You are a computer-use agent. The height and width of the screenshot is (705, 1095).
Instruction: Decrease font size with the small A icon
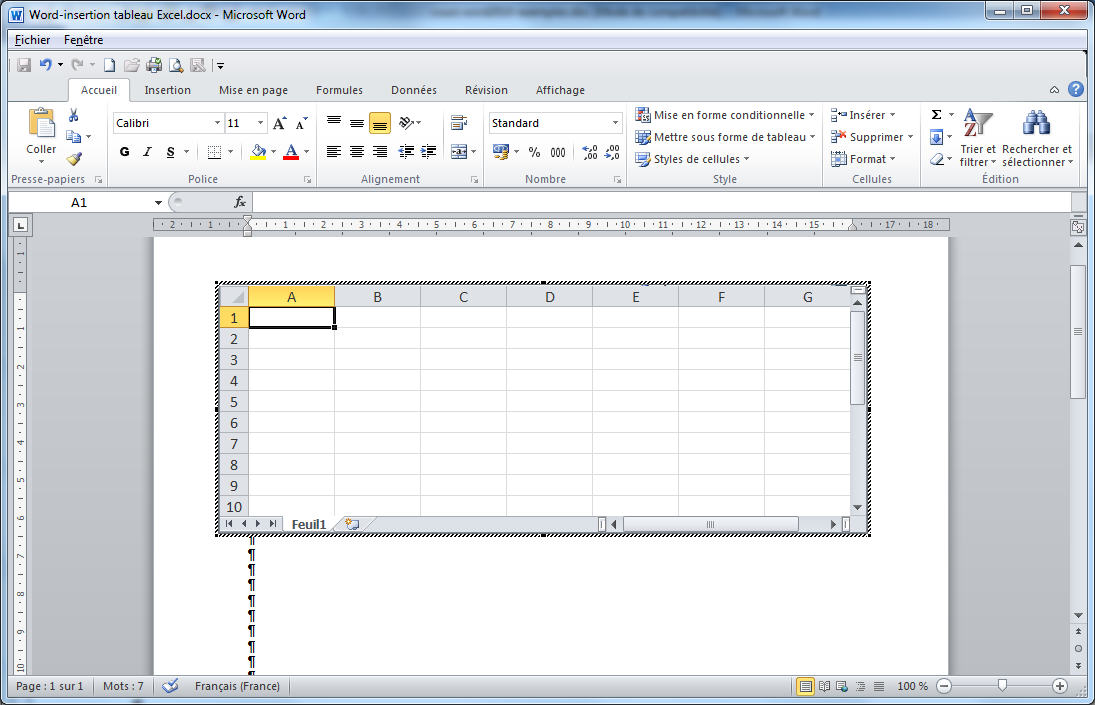coord(302,124)
